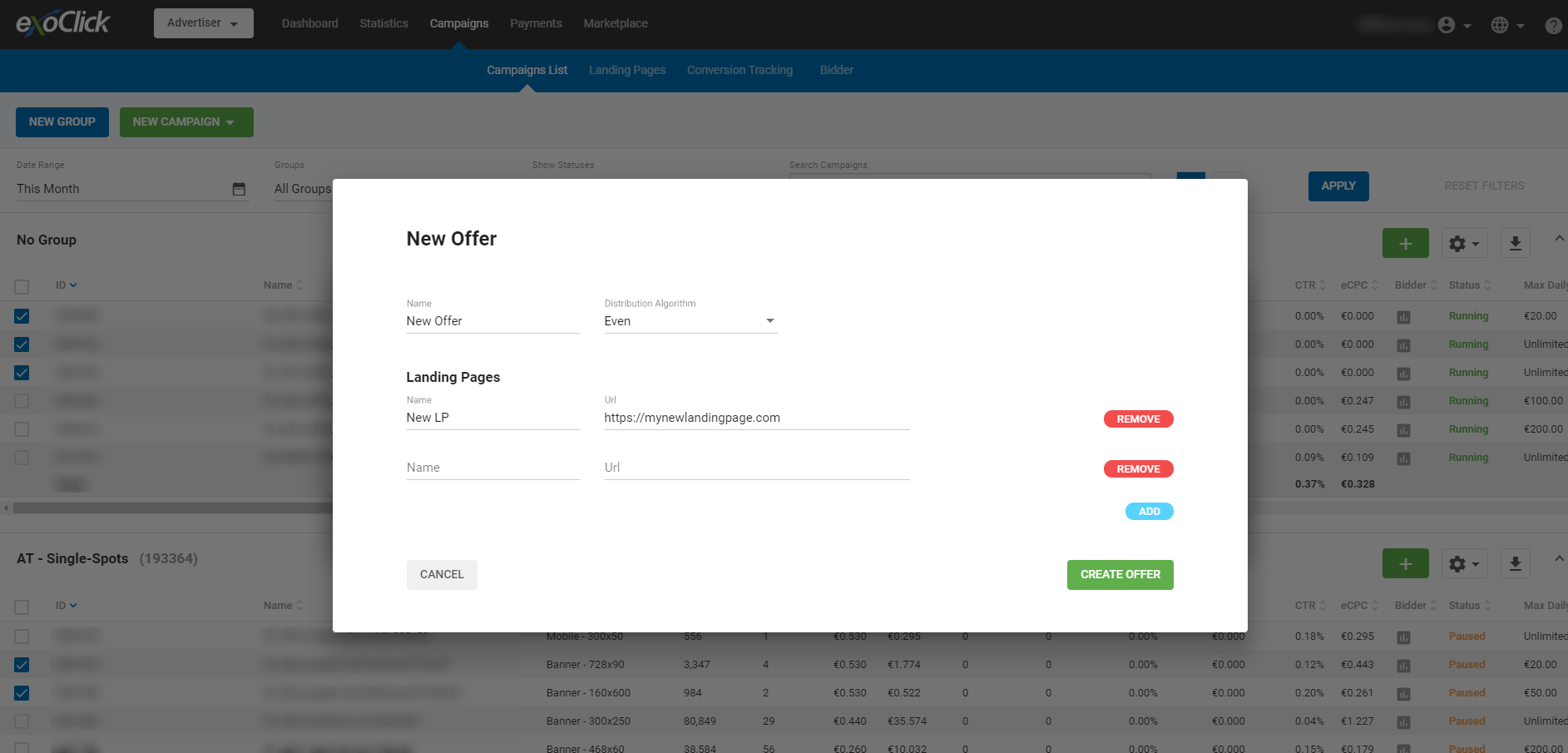This screenshot has width=1568, height=753.
Task: Click the exoClick logo
Action: [x=63, y=23]
